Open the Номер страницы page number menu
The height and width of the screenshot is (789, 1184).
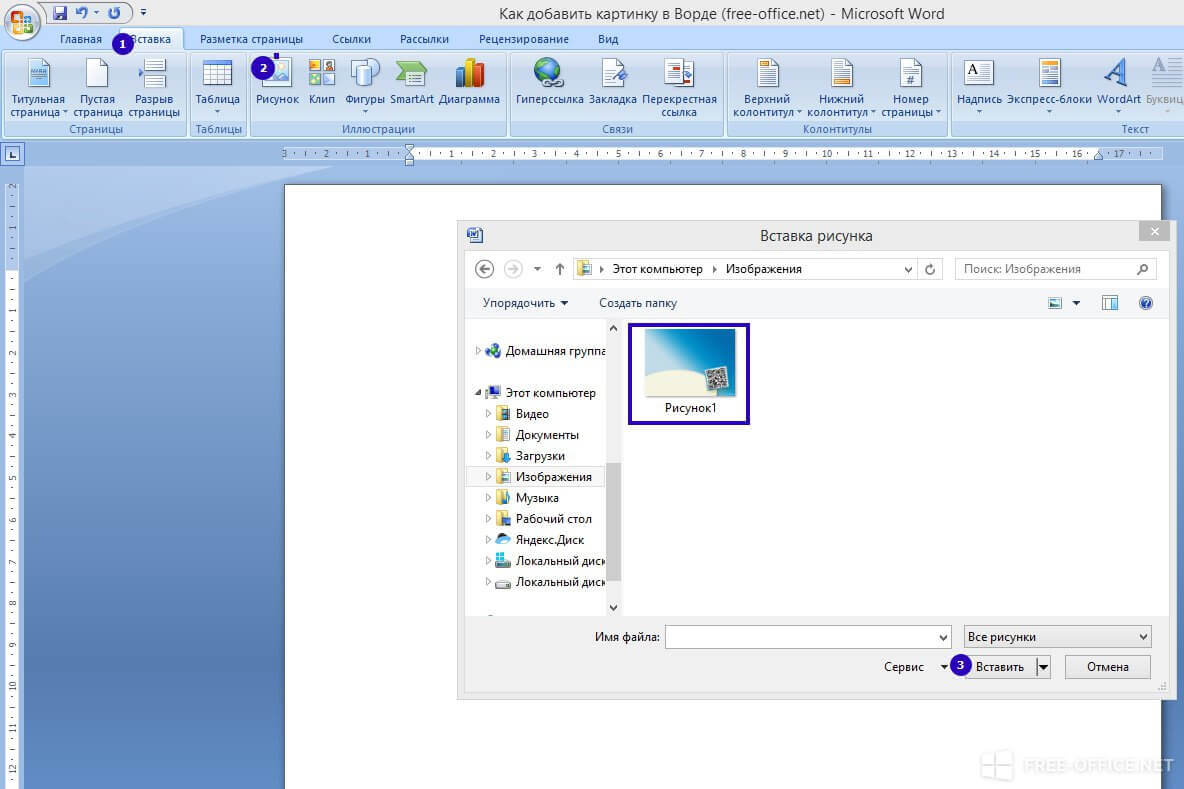(x=911, y=88)
